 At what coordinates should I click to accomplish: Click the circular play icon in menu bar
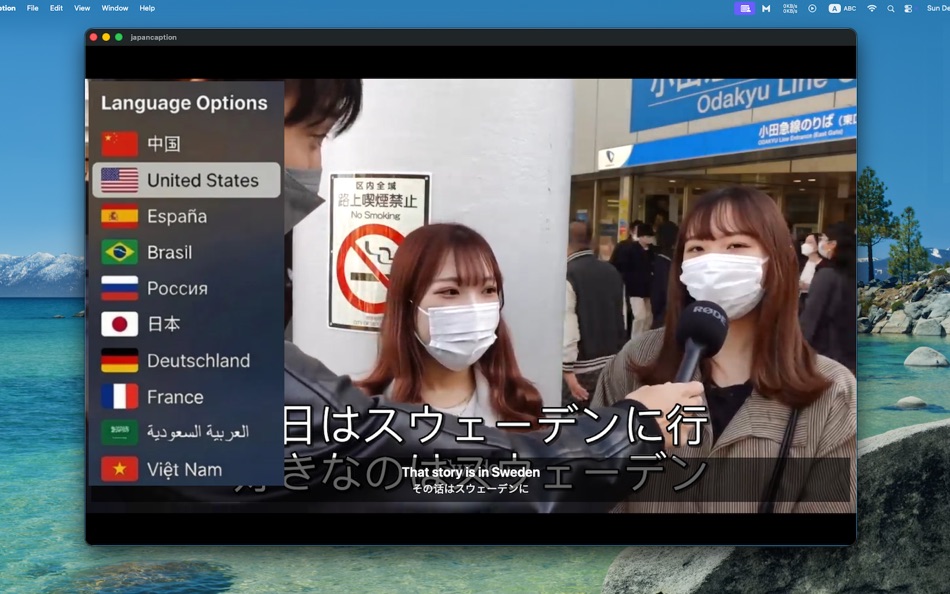(812, 8)
